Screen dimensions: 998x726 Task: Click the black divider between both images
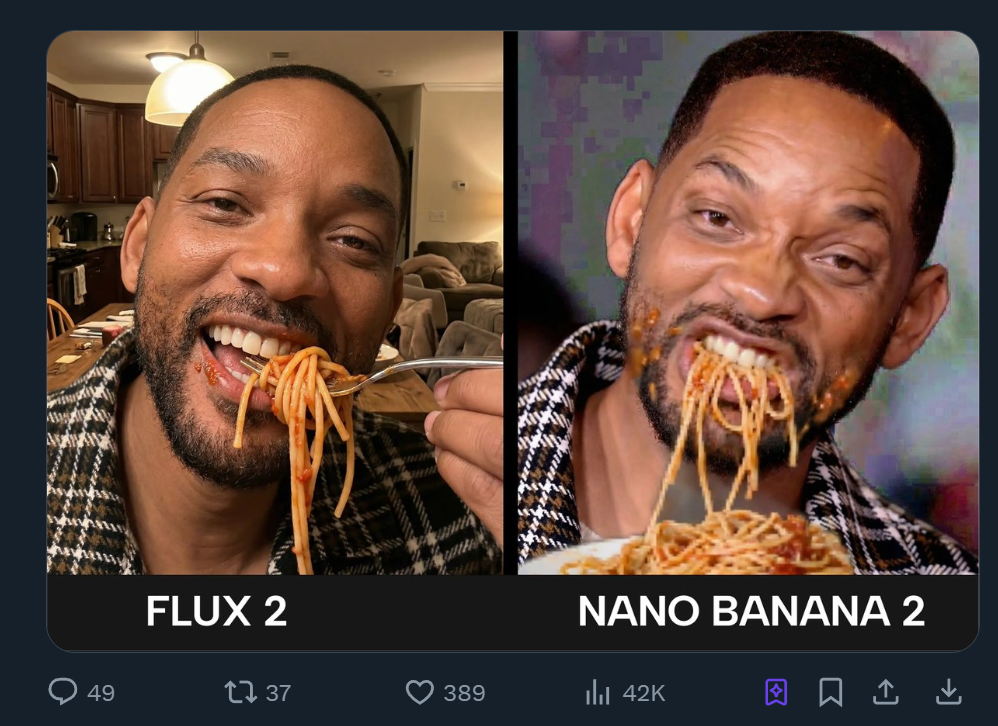(x=510, y=300)
